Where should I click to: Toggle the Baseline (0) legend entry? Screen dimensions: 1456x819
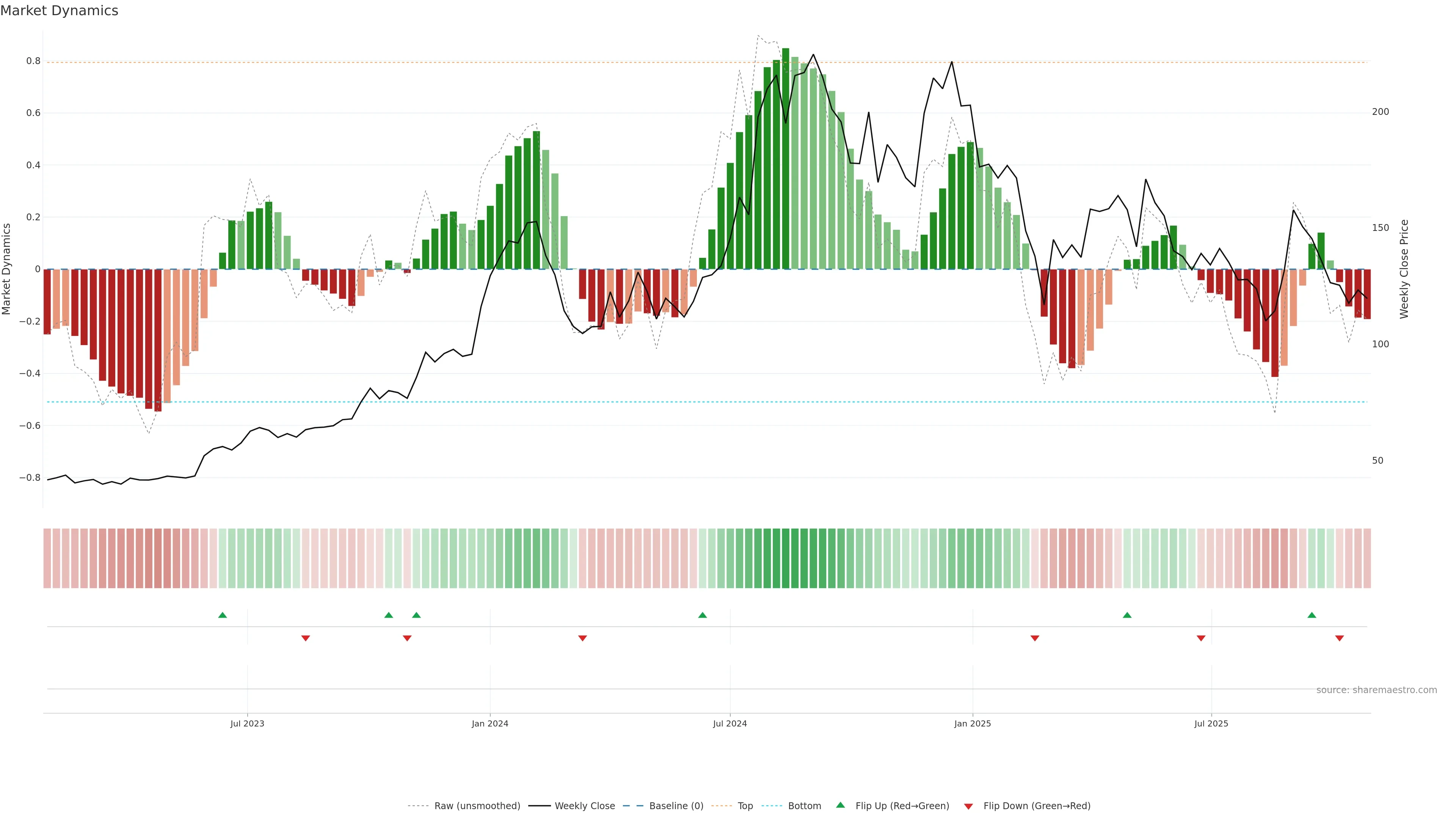pos(676,806)
